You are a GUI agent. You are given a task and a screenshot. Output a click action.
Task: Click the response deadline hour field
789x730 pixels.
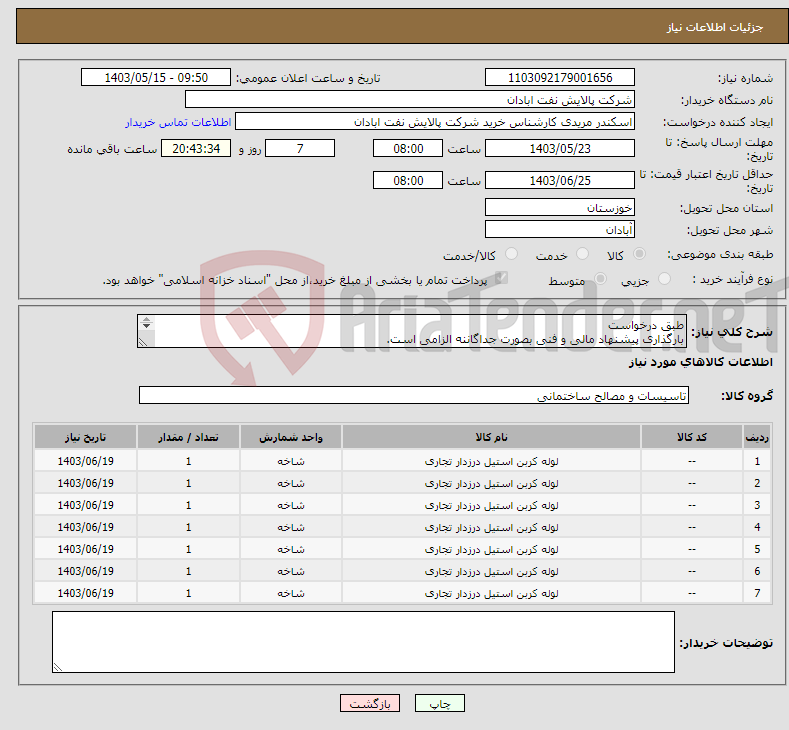(x=408, y=148)
